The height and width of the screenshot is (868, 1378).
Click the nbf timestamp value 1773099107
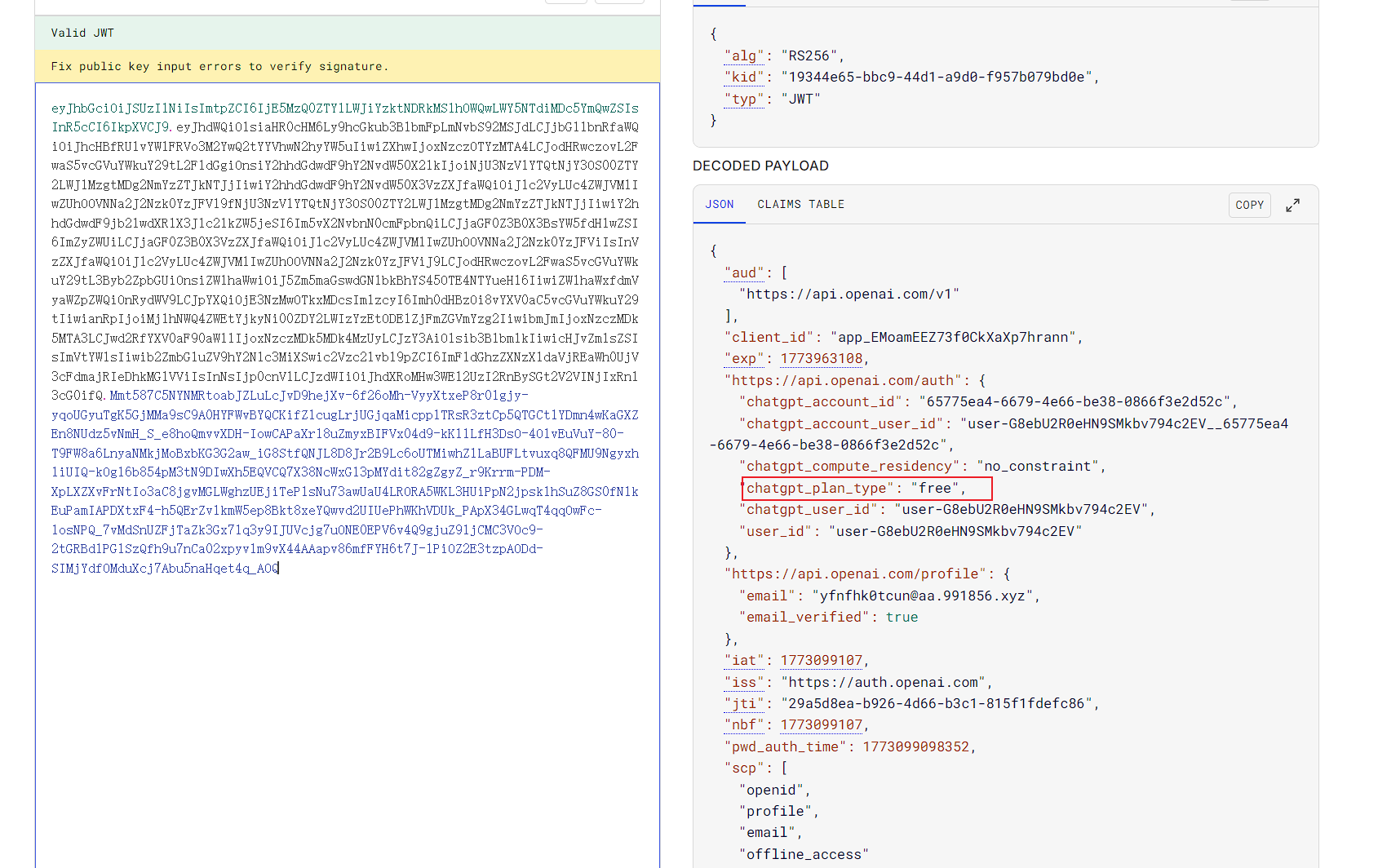tap(821, 725)
